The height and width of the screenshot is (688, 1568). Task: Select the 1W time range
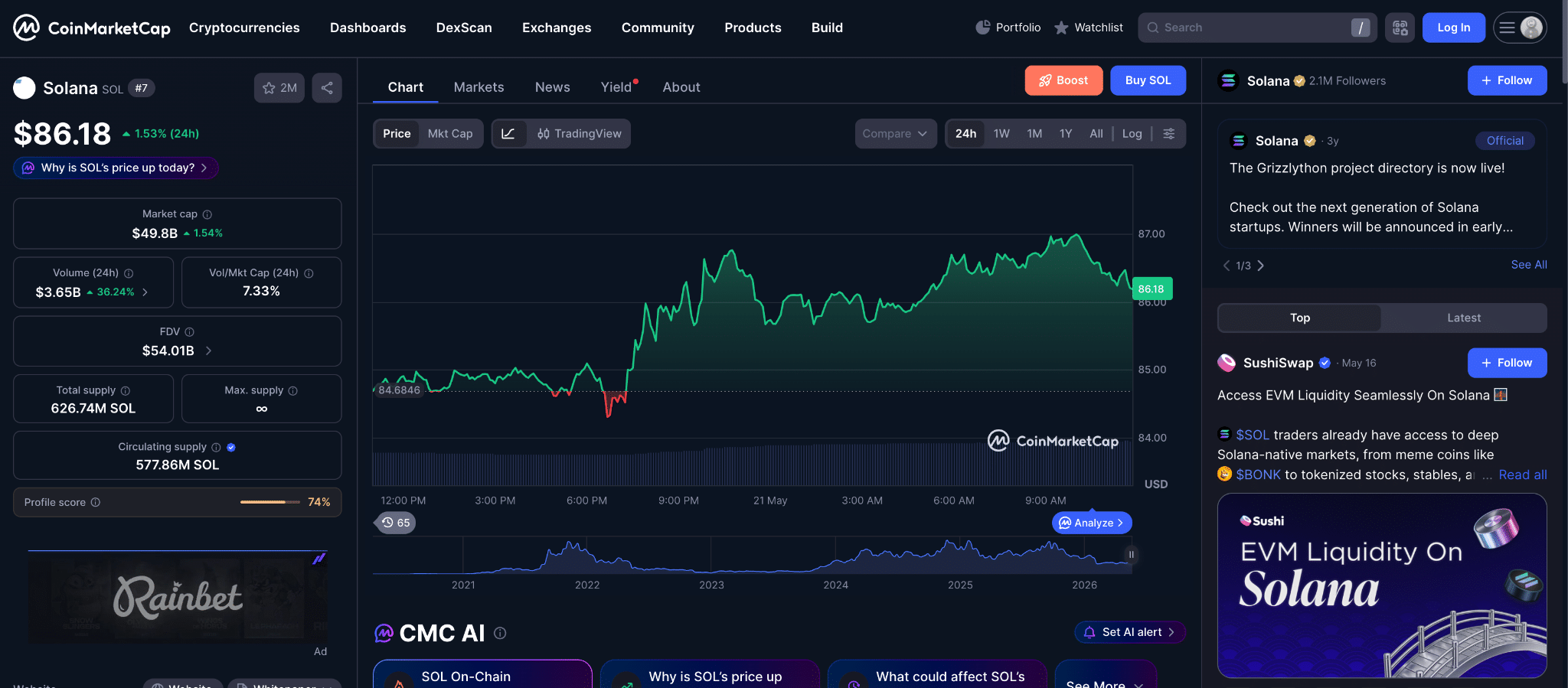point(1001,134)
